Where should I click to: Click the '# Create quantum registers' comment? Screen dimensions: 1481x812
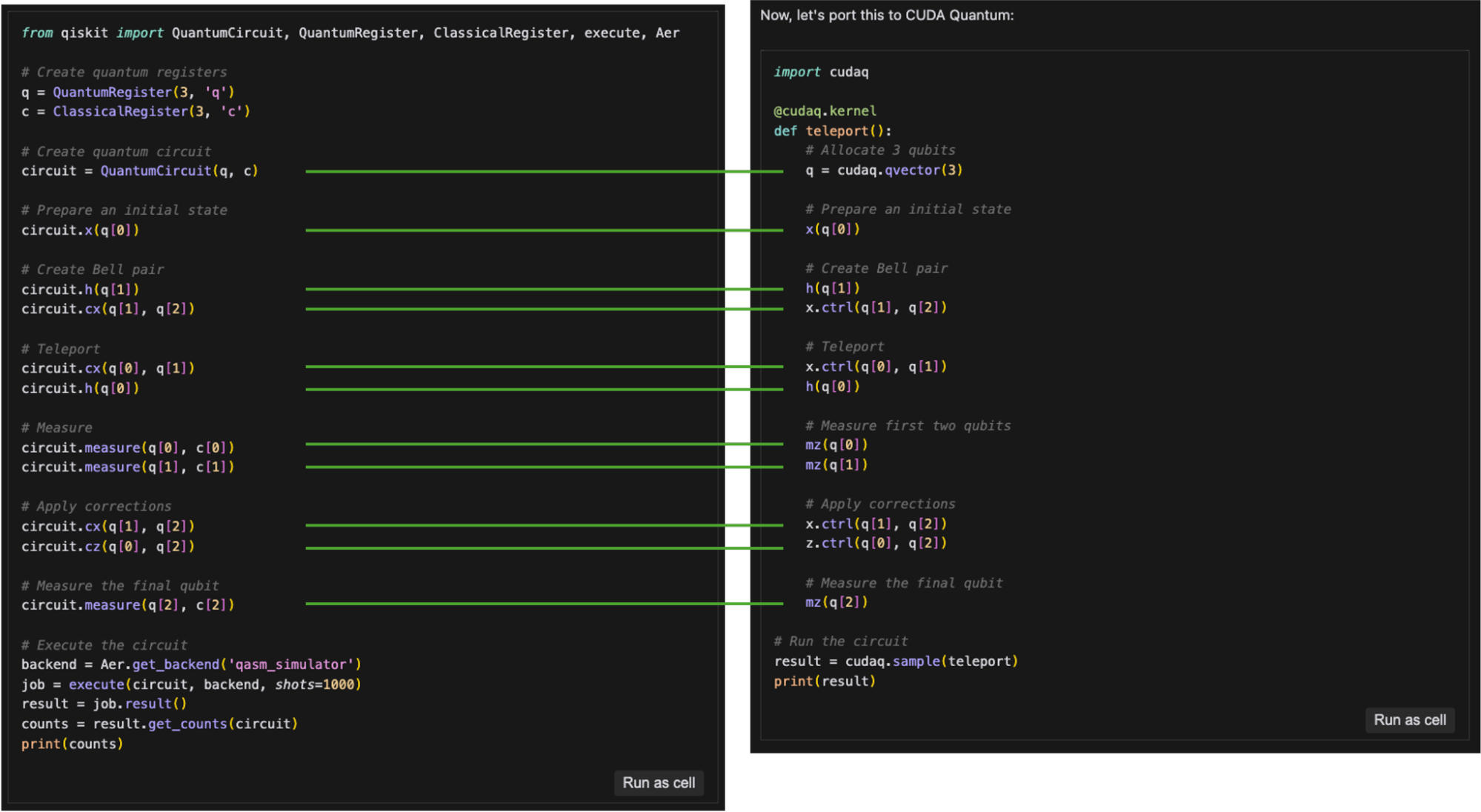124,72
